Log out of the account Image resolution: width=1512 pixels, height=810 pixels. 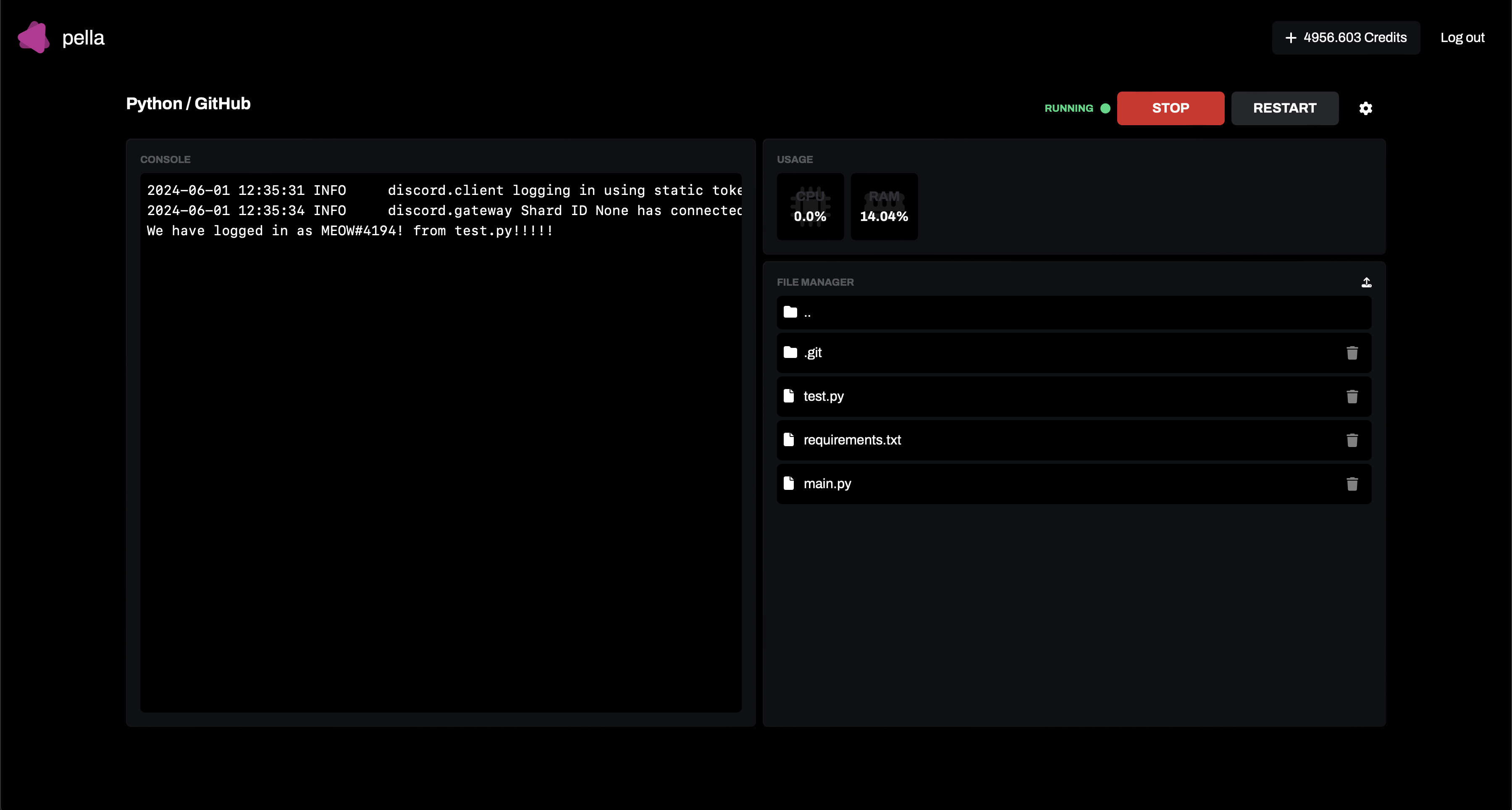(x=1462, y=37)
